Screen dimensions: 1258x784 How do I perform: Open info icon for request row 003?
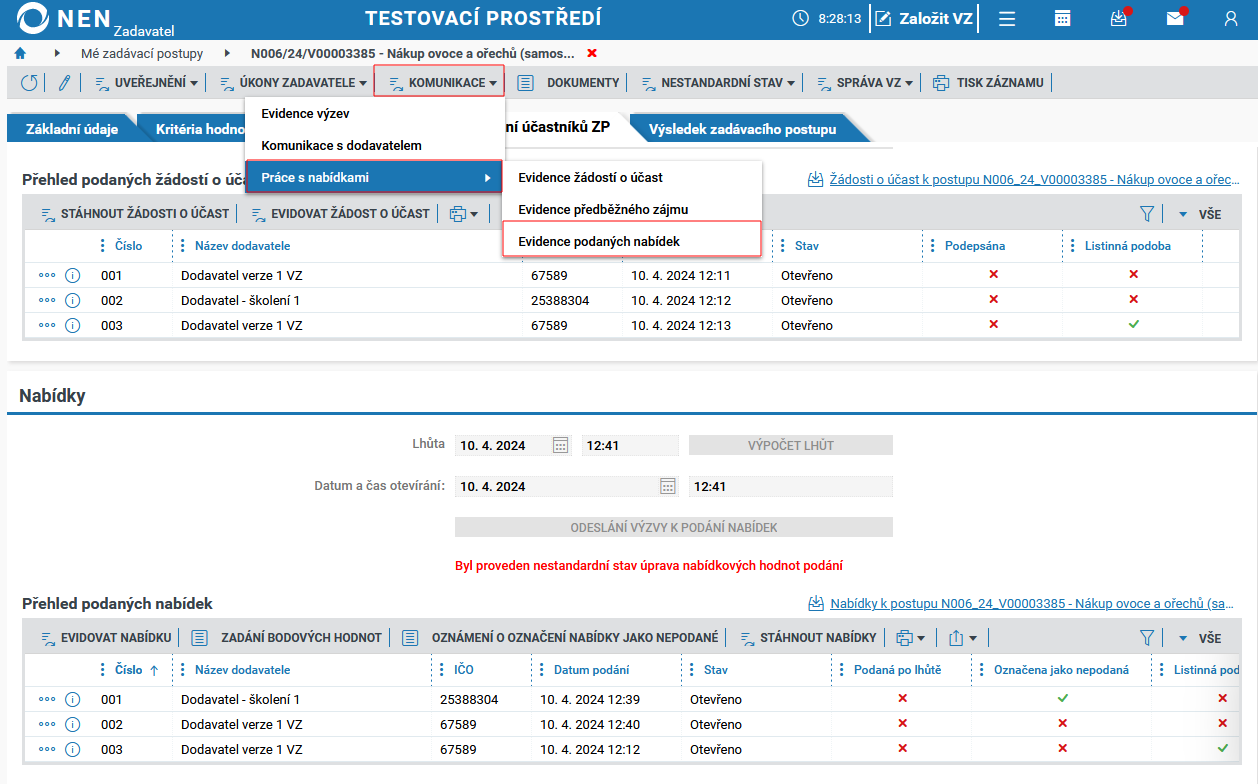[x=72, y=325]
